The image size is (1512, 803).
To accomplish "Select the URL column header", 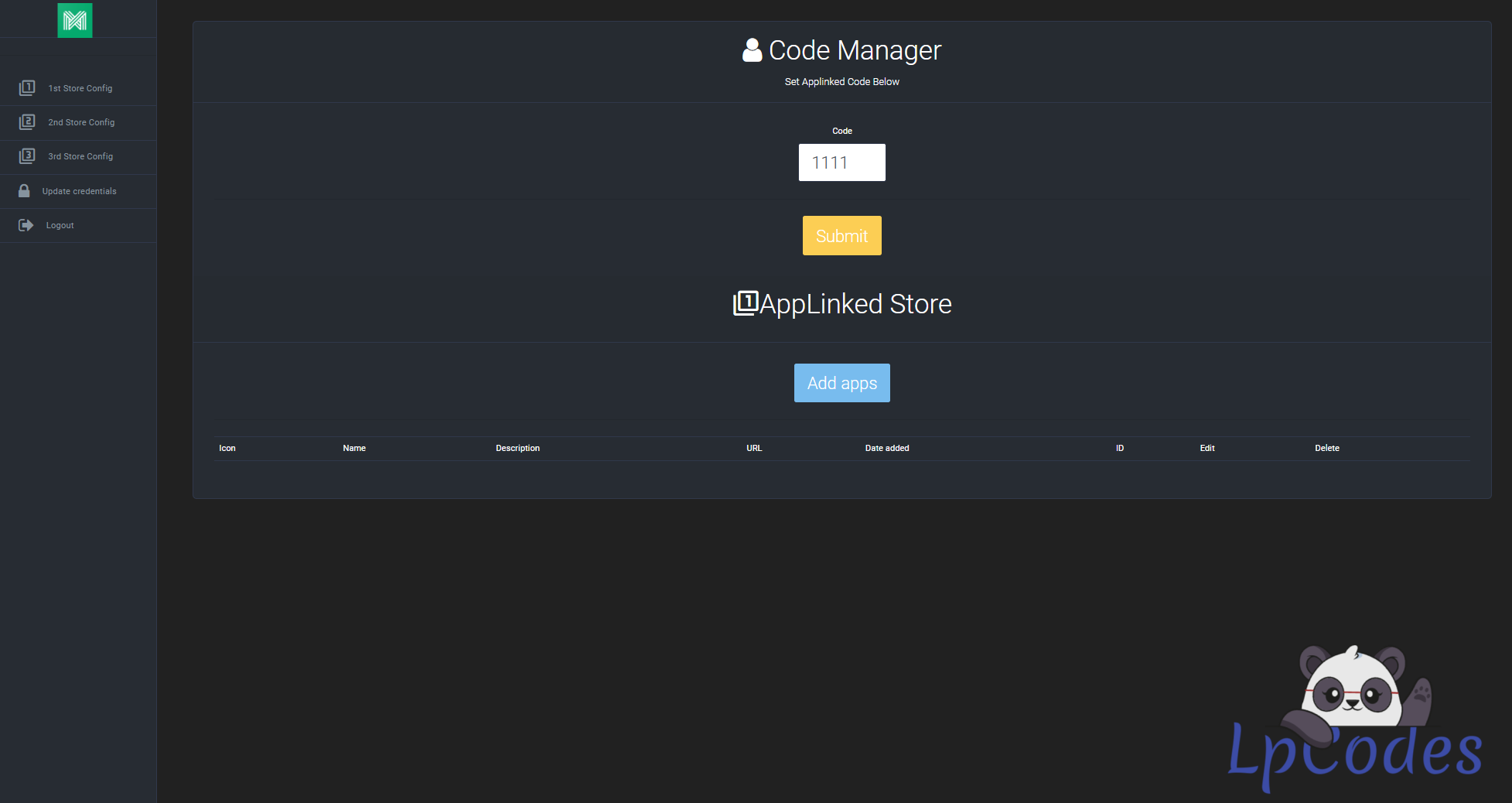I will pyautogui.click(x=754, y=449).
